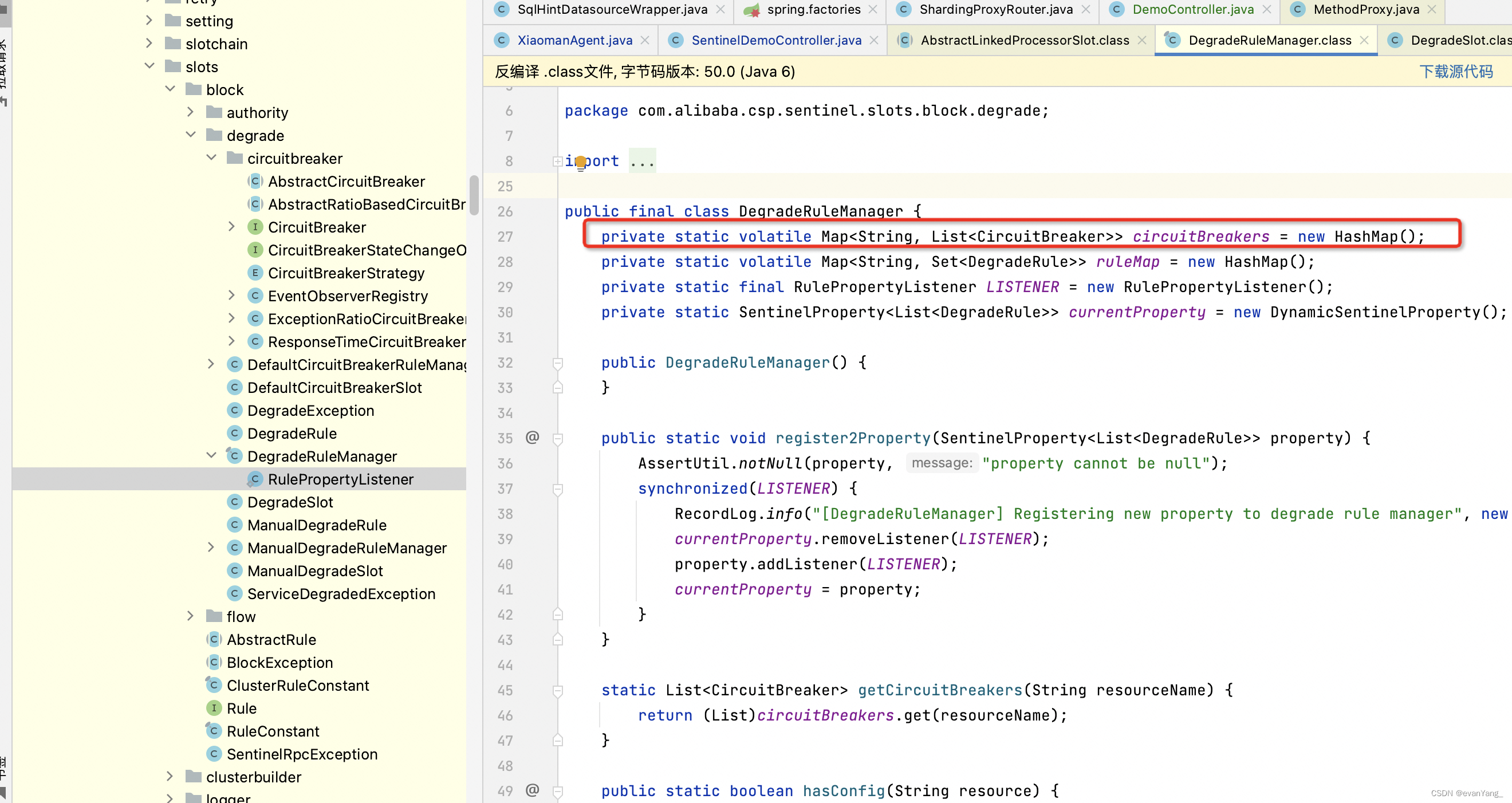Close the SentinelDemoController.java tab
This screenshot has width=1512, height=803.
click(873, 40)
